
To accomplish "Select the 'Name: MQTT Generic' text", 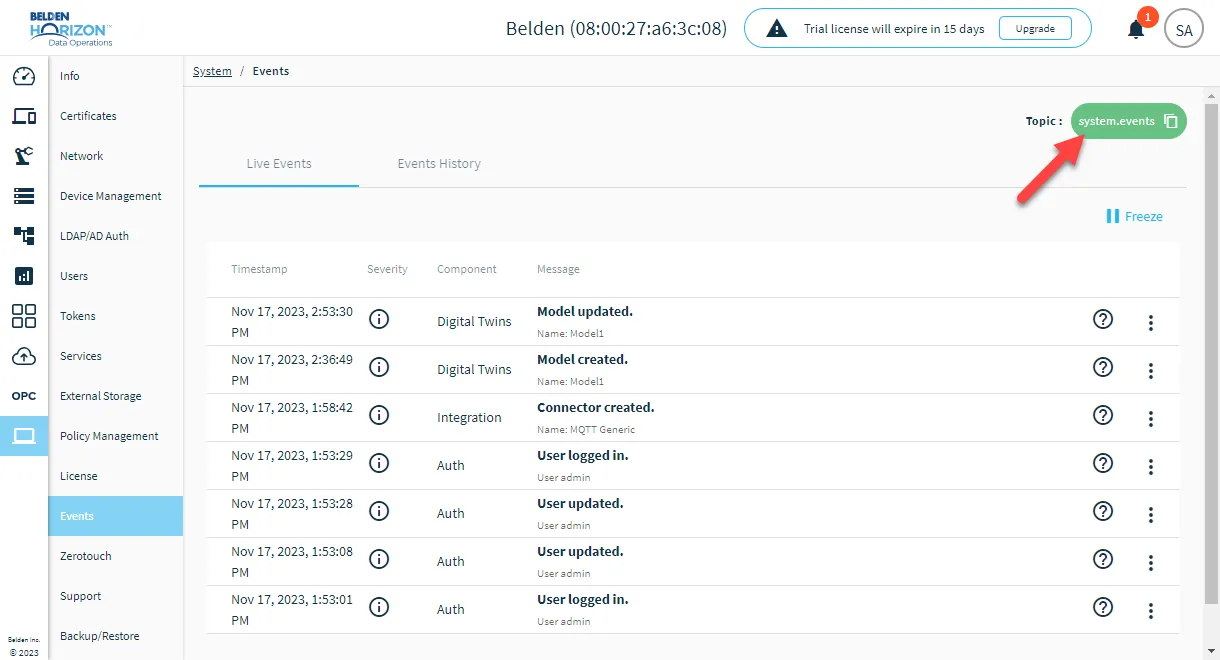I will click(x=586, y=430).
